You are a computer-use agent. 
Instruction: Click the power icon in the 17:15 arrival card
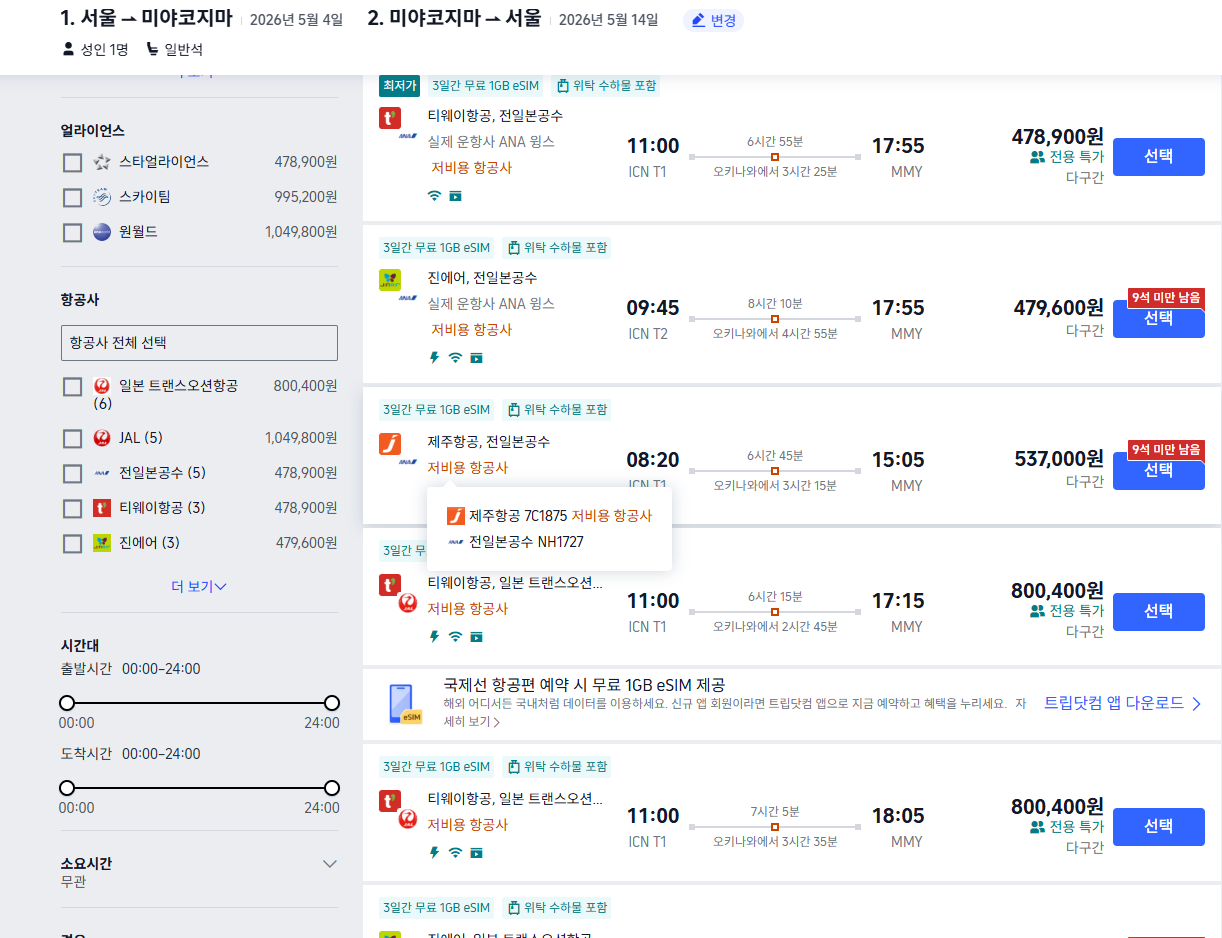(434, 636)
